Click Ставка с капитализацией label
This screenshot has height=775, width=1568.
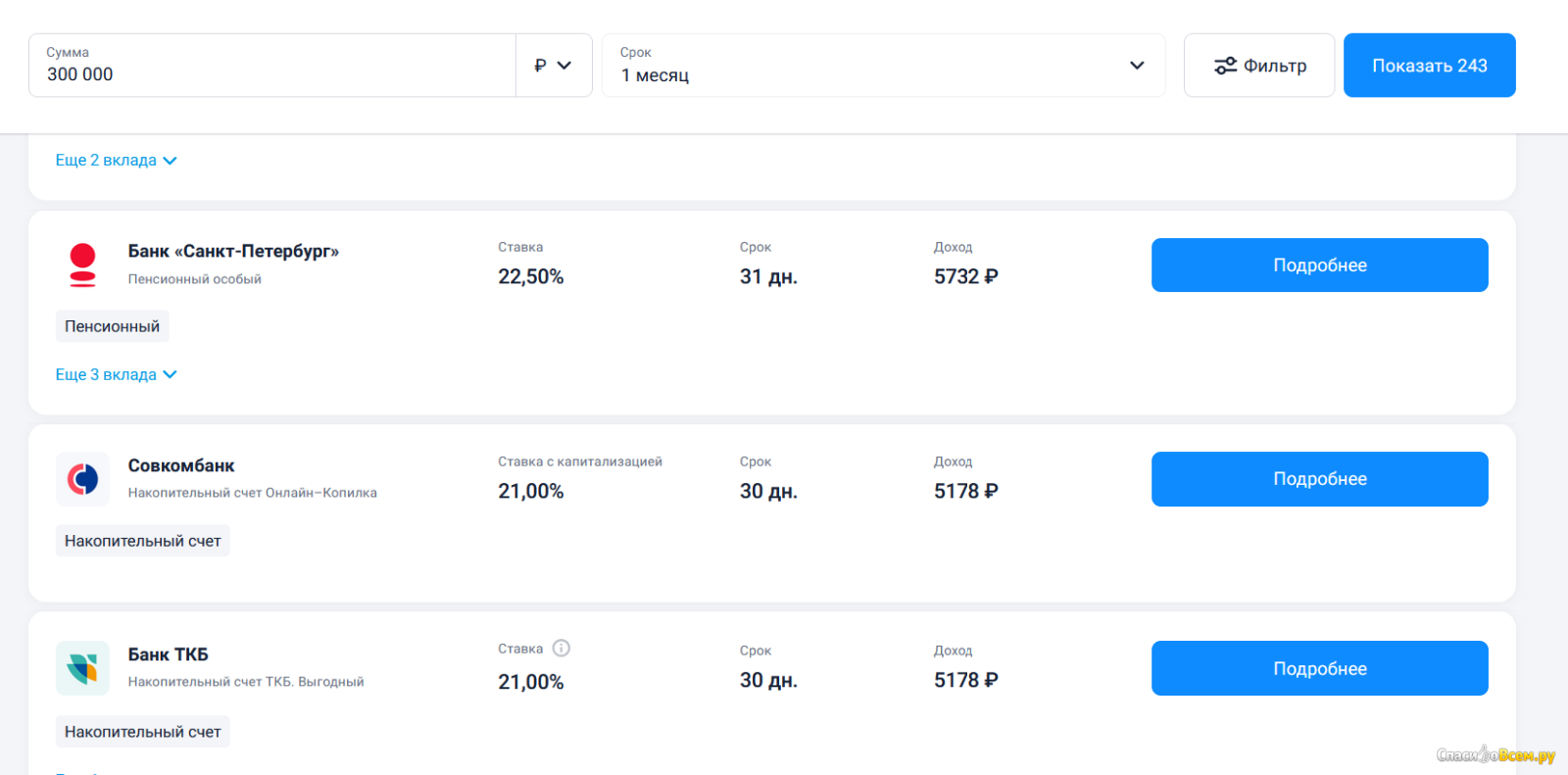point(580,461)
